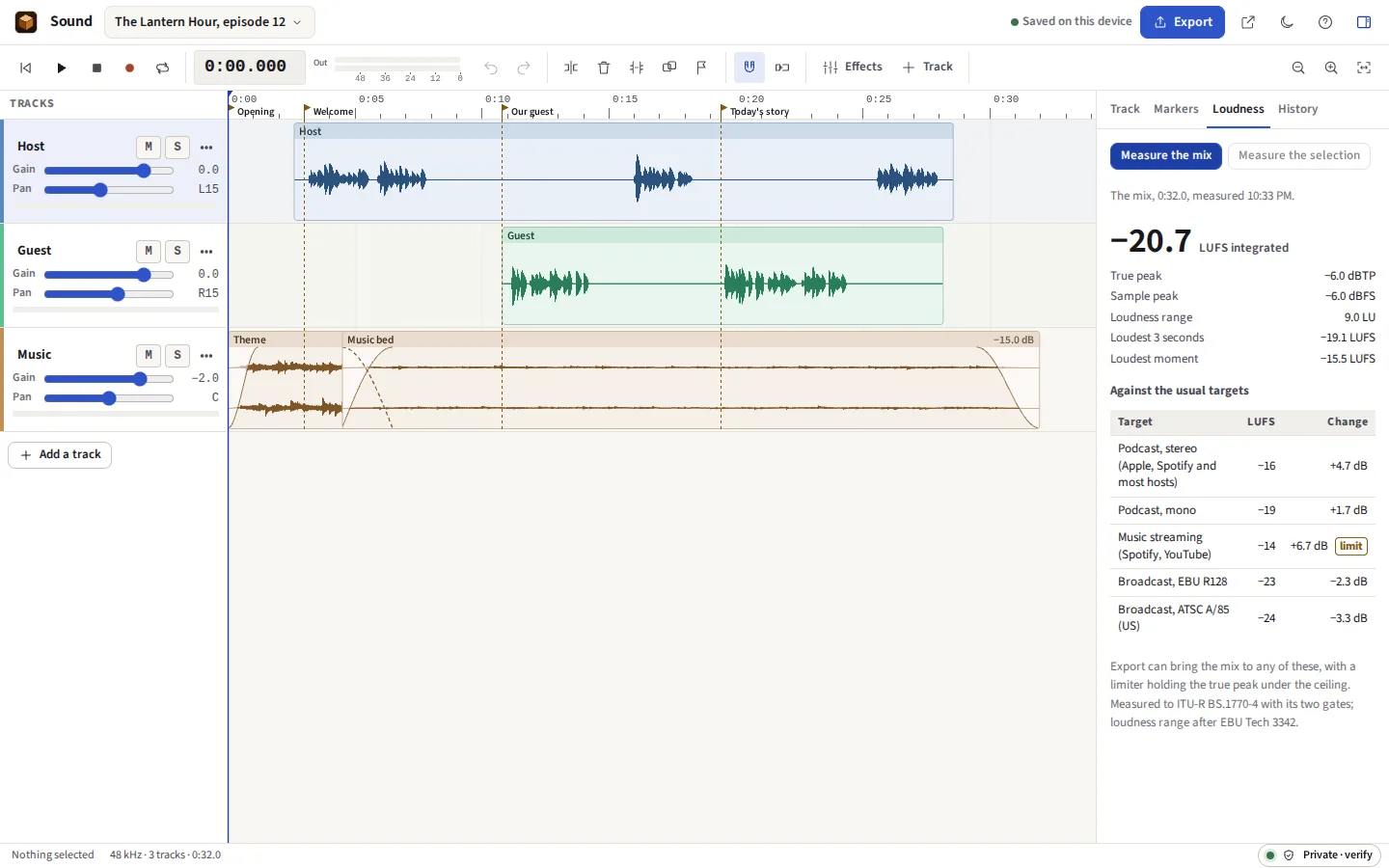This screenshot has height=868, width=1389.
Task: Adjust the Guest track Pan slider
Action: click(x=109, y=294)
